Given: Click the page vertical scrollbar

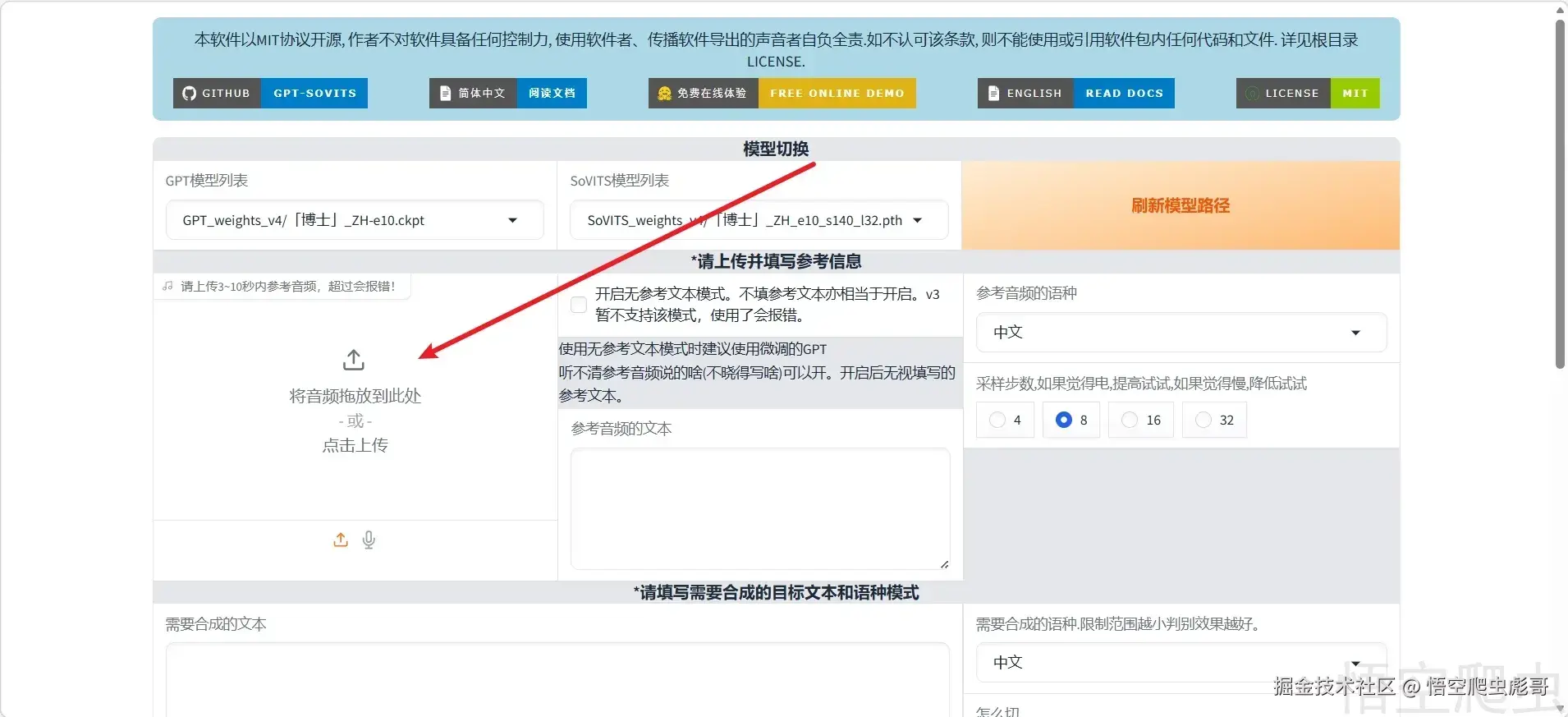Looking at the screenshot, I should (x=1560, y=193).
